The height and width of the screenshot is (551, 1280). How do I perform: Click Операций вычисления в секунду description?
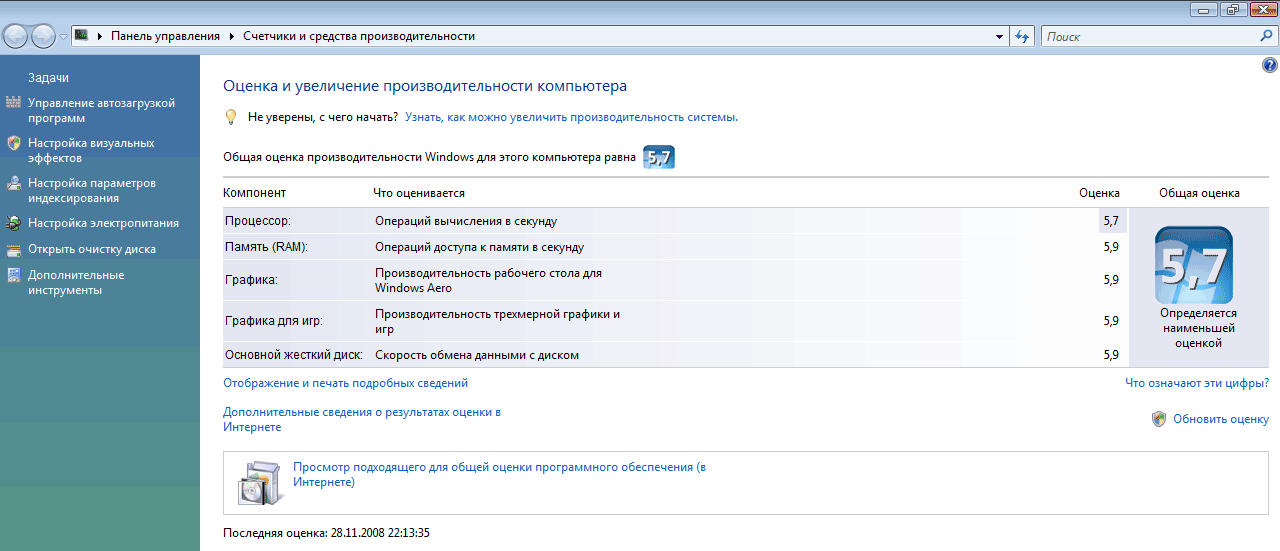(466, 221)
